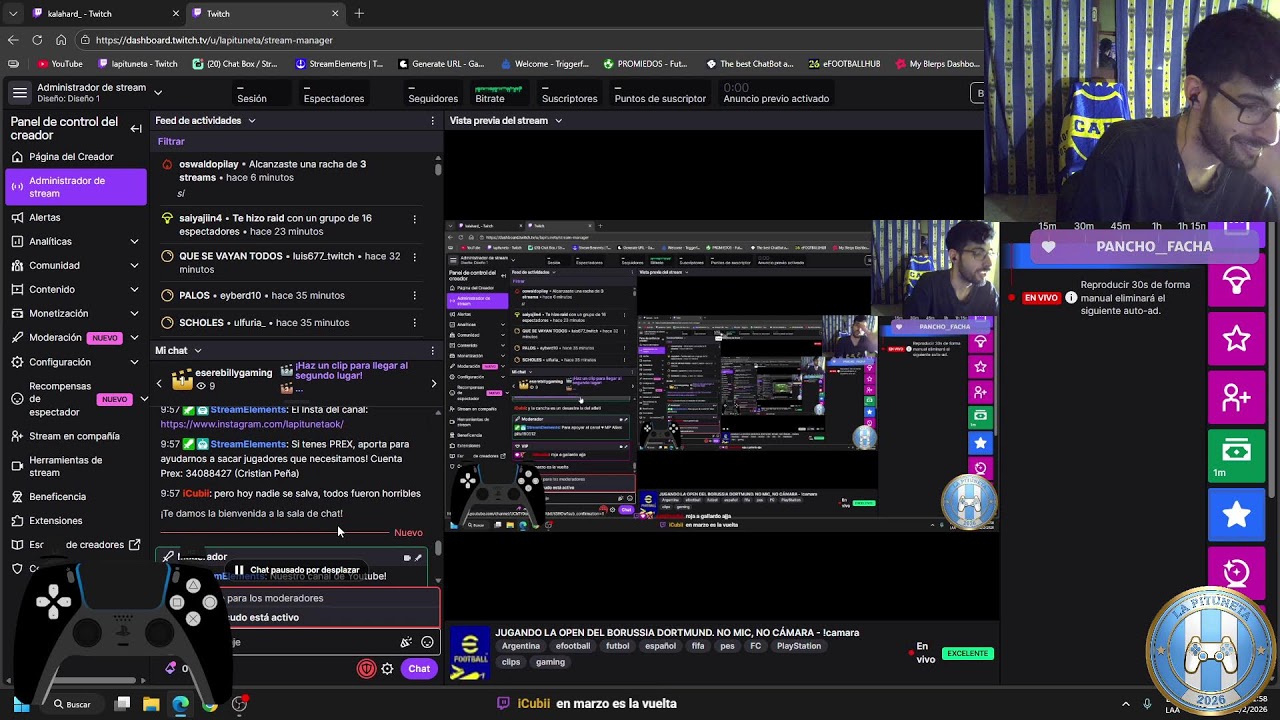Click the add-user quick action button
The width and height of the screenshot is (1280, 720).
(1236, 398)
